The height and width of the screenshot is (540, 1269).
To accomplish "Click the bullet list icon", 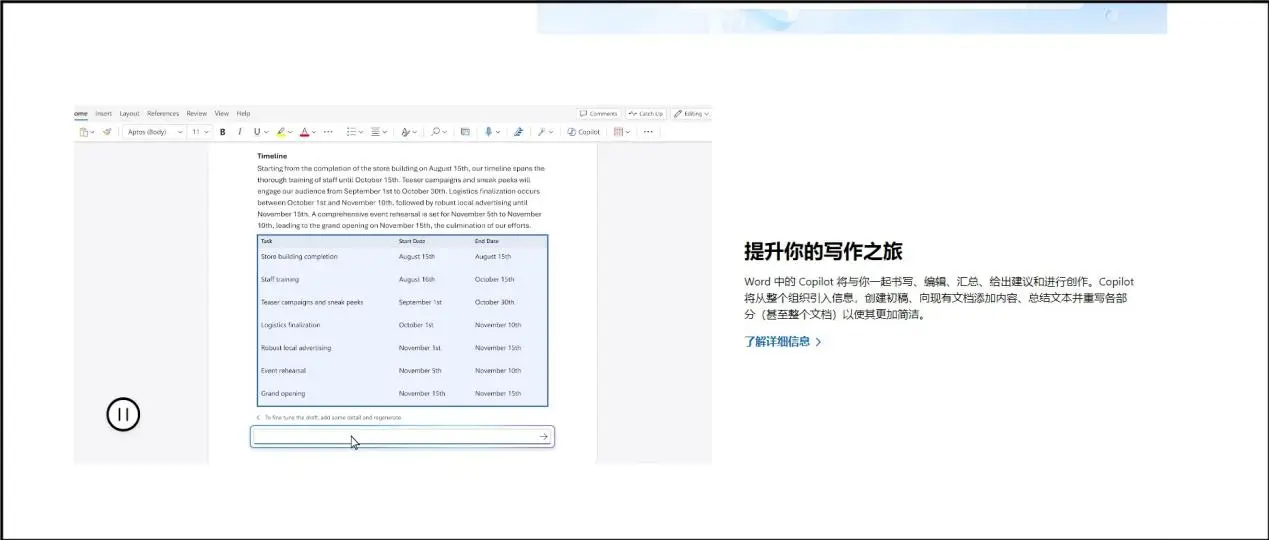I will pyautogui.click(x=351, y=132).
